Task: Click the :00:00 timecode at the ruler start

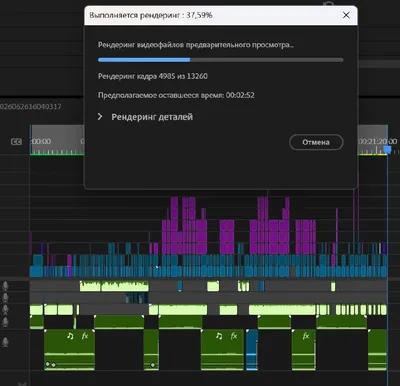Action: pyautogui.click(x=41, y=141)
